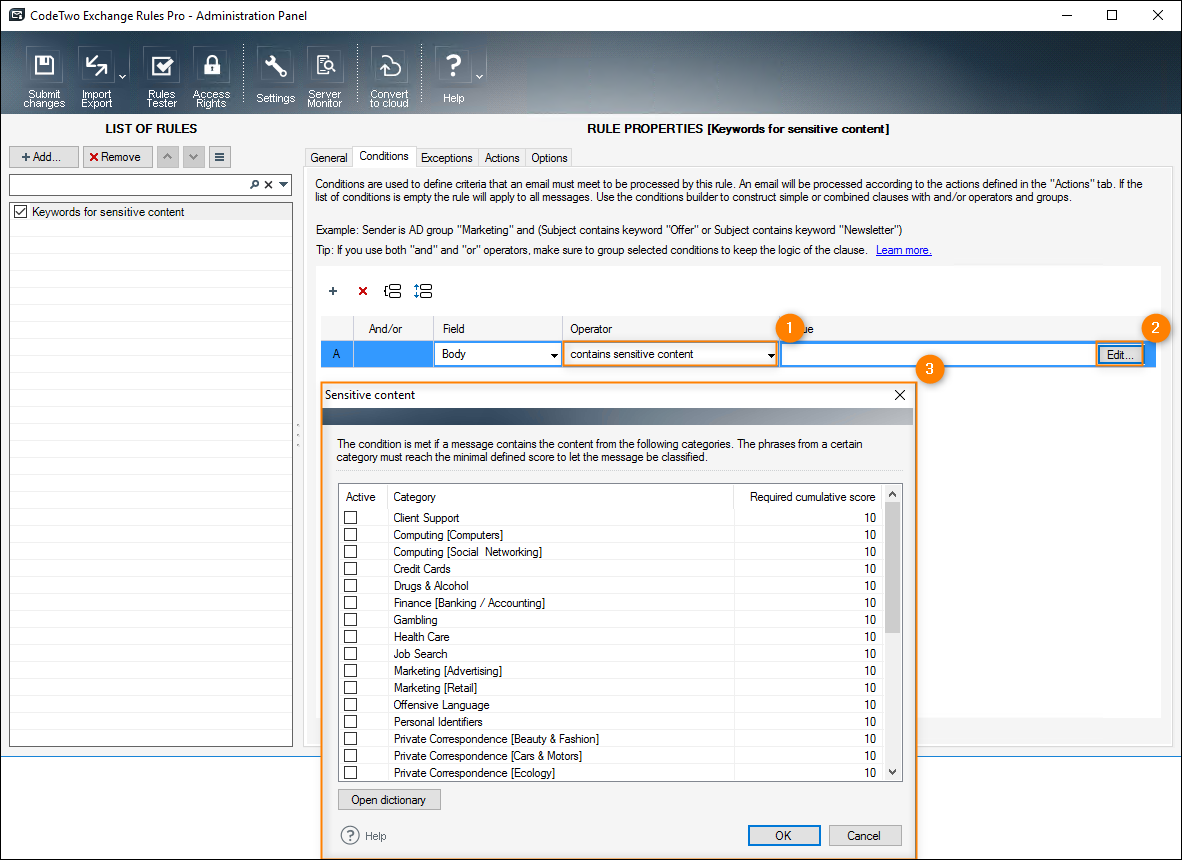The width and height of the screenshot is (1182, 860).
Task: Click the Keywords for sensitive content rule name
Action: pos(108,212)
